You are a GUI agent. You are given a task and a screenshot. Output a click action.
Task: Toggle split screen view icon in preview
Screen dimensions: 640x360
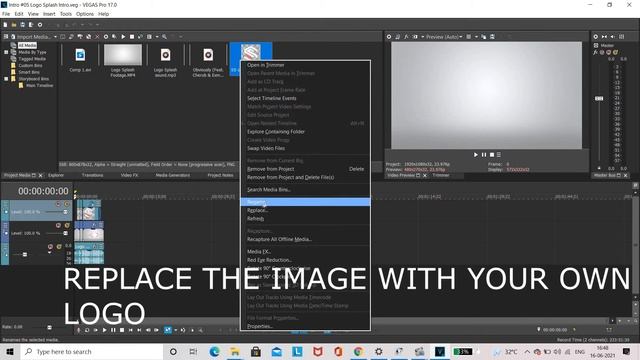point(415,37)
